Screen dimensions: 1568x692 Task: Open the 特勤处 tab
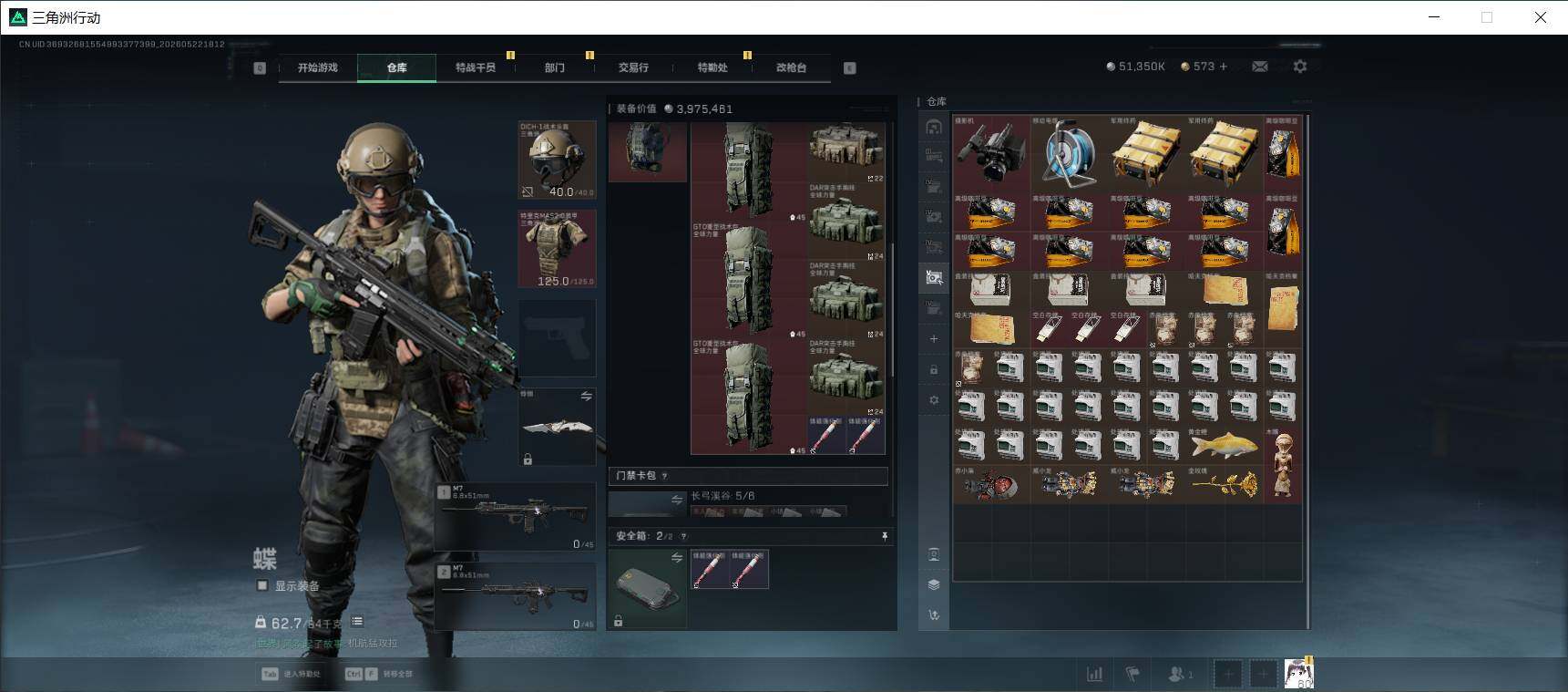click(x=712, y=67)
